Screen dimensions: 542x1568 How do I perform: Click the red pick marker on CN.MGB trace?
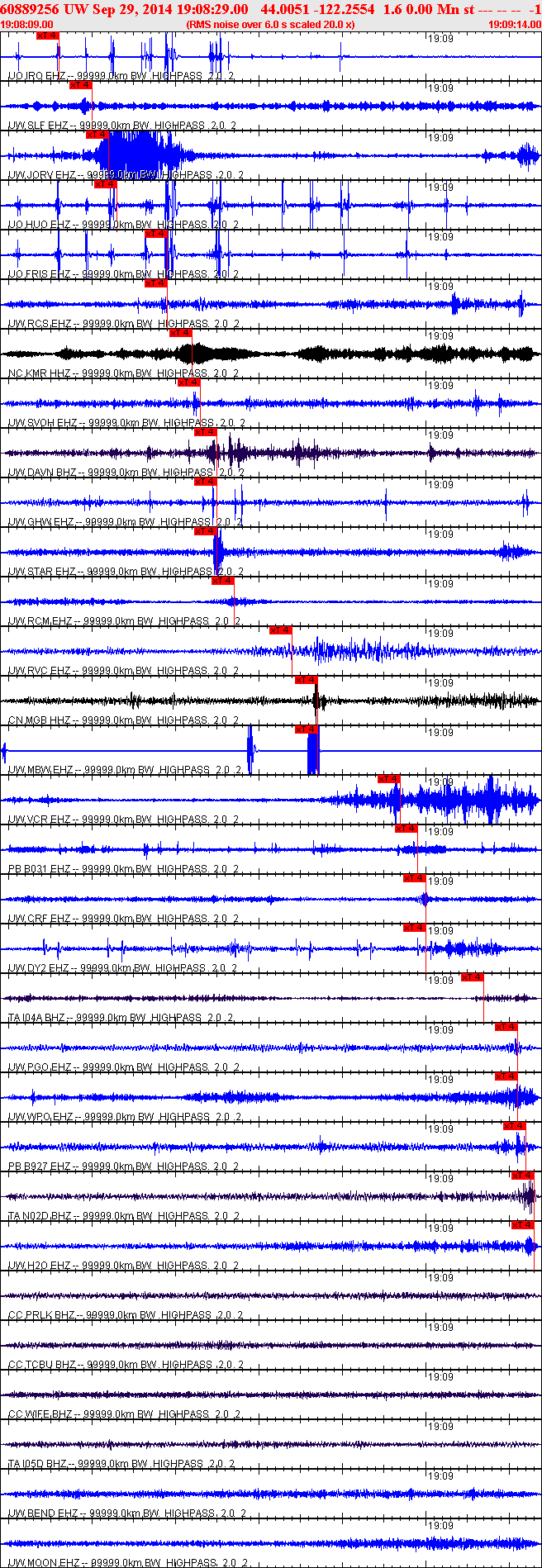pos(307,680)
